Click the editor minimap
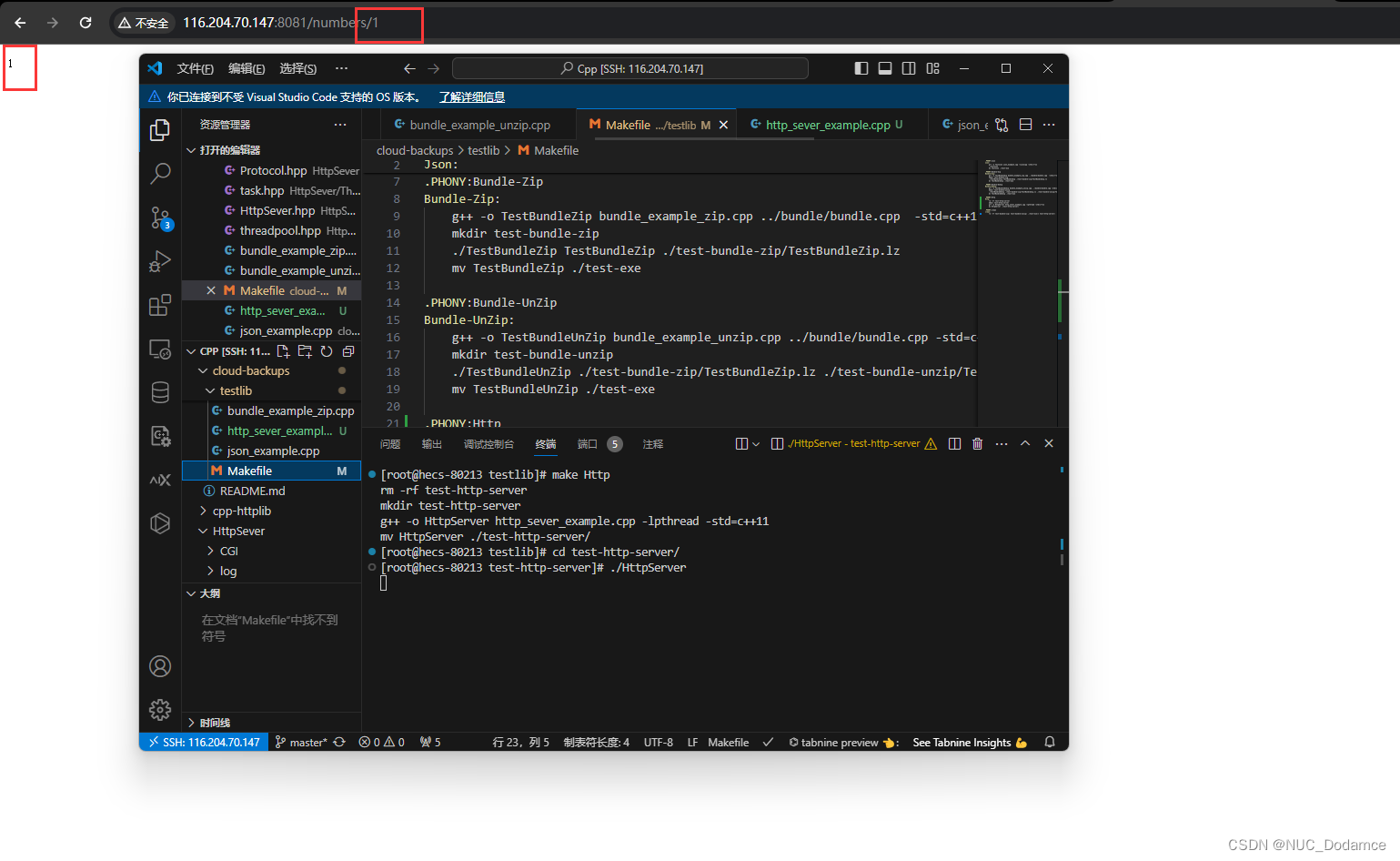Screen dimensions: 1400x861 (1019, 291)
